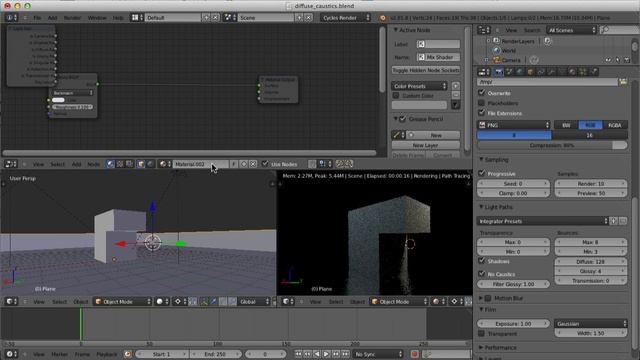Select RGBA color mode button

tap(615, 125)
